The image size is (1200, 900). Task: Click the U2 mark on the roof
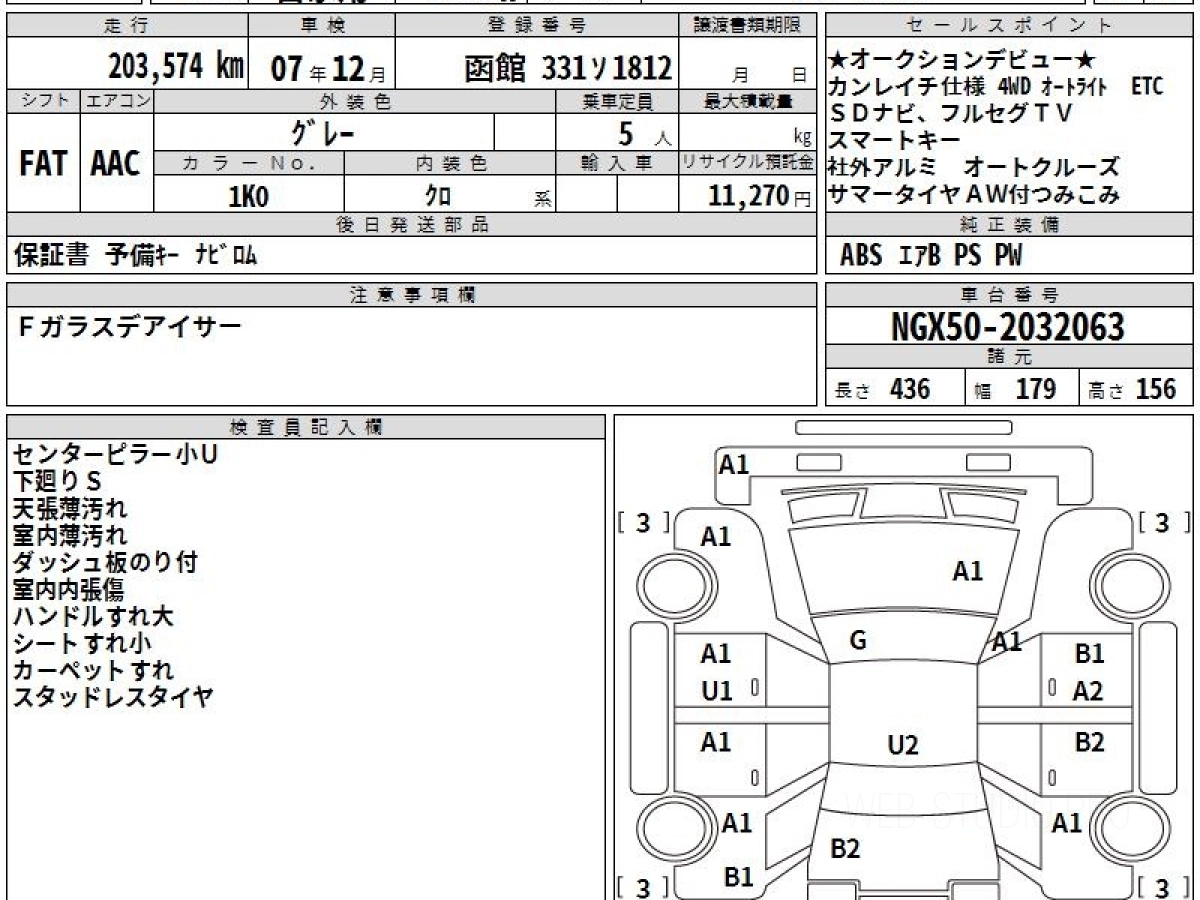pyautogui.click(x=903, y=744)
